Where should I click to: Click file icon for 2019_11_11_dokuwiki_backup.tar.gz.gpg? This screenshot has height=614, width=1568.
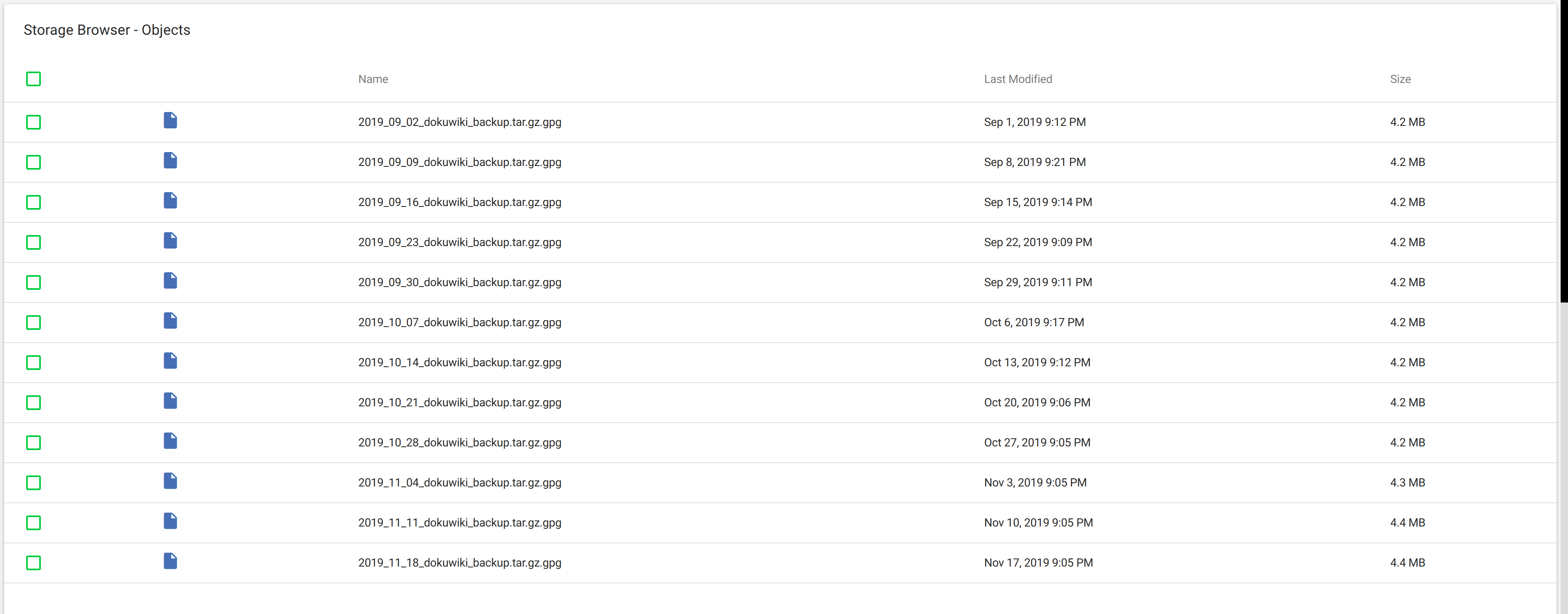(x=170, y=522)
